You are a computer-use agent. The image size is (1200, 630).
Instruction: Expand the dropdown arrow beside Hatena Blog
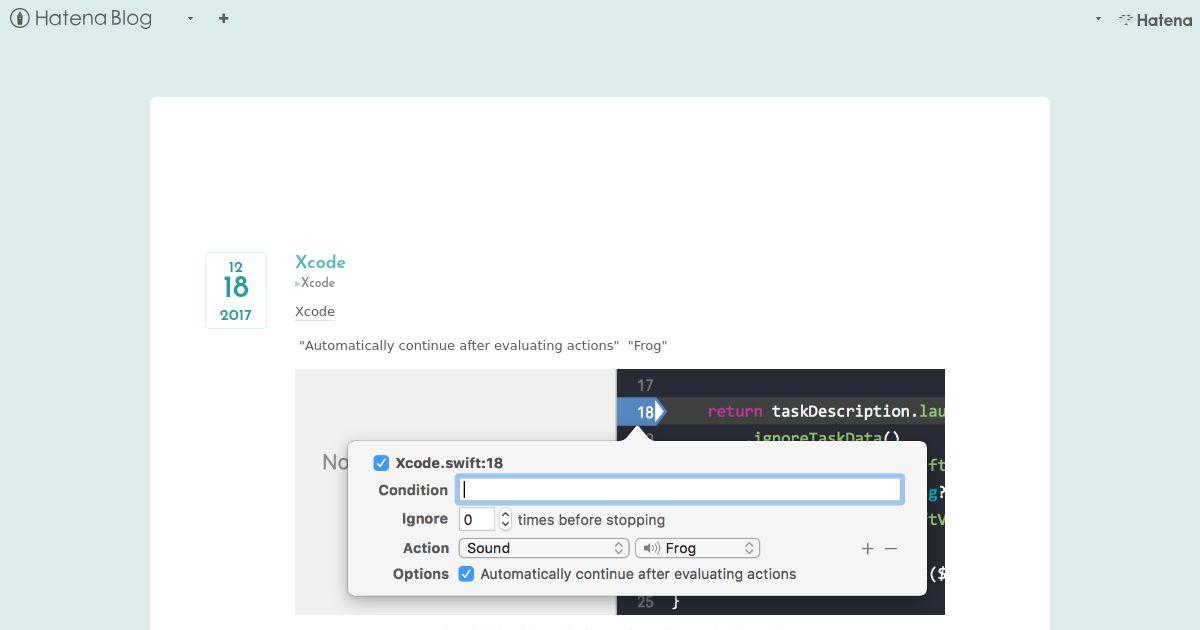point(190,18)
